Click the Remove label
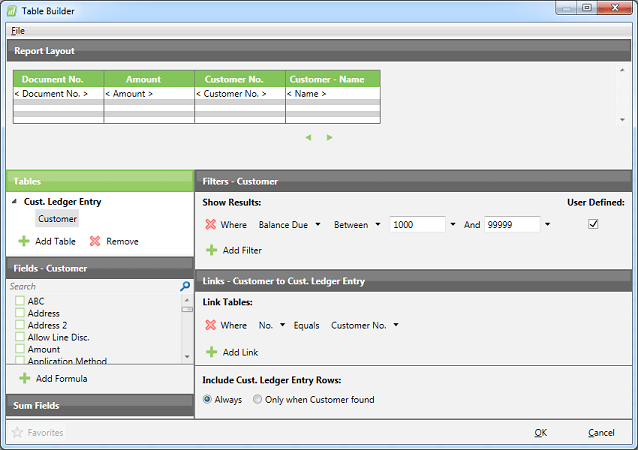Viewport: 638px width, 450px height. pyautogui.click(x=122, y=241)
